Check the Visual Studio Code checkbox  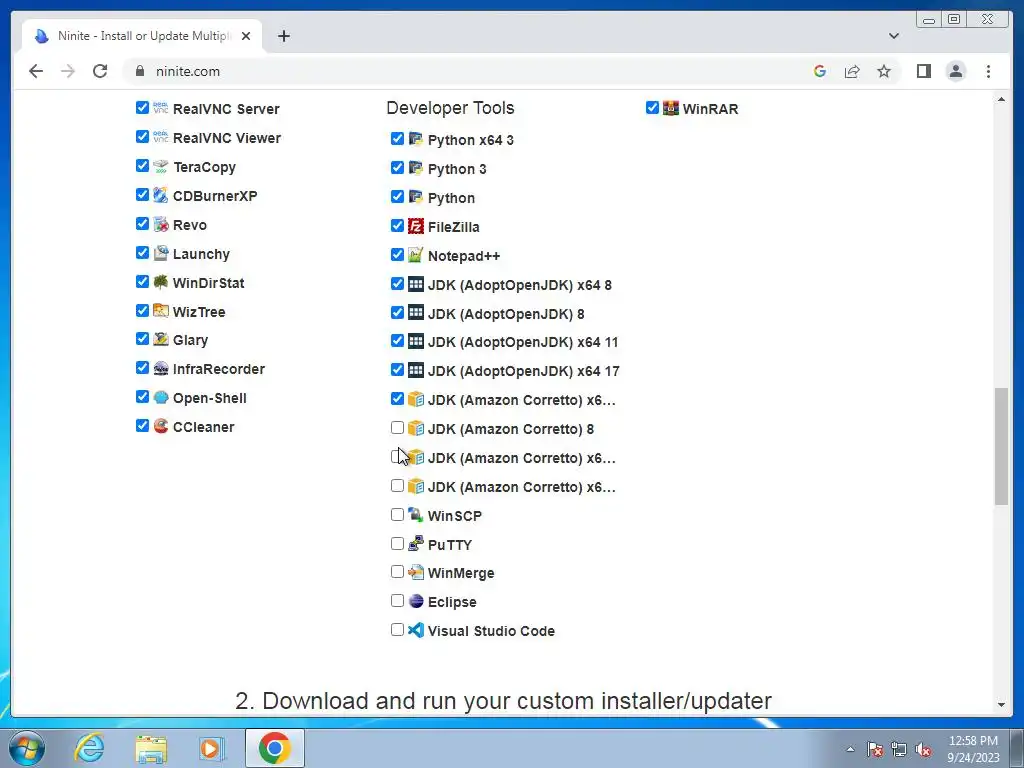[397, 630]
